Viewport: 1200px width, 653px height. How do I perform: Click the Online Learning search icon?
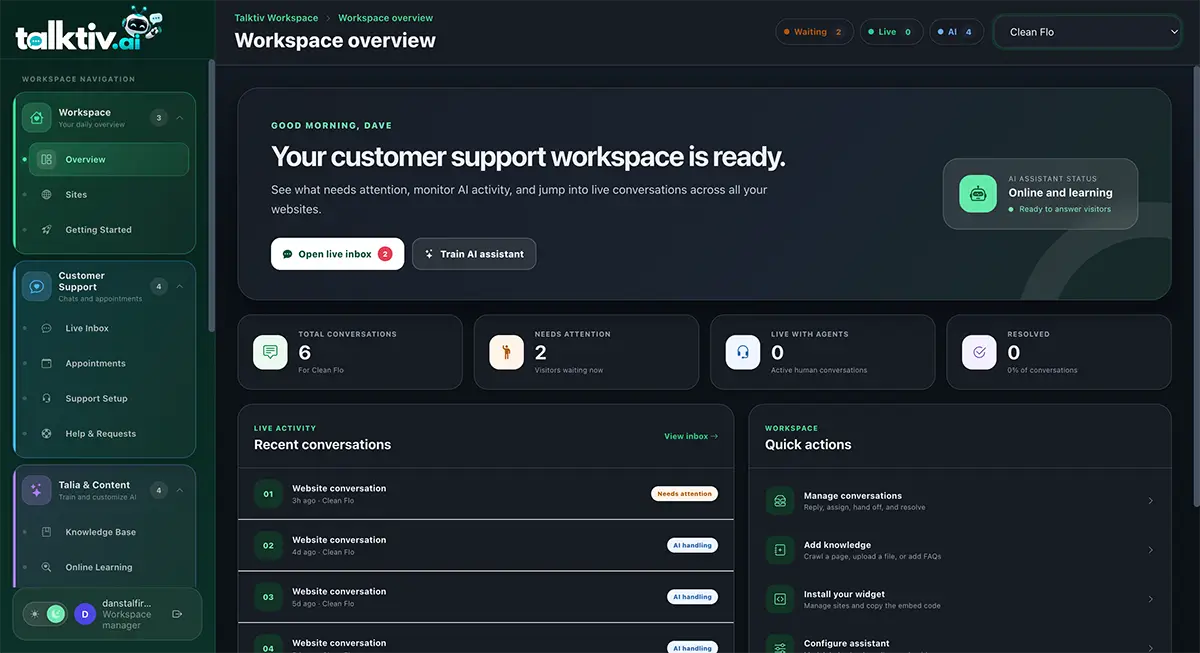(x=47, y=567)
